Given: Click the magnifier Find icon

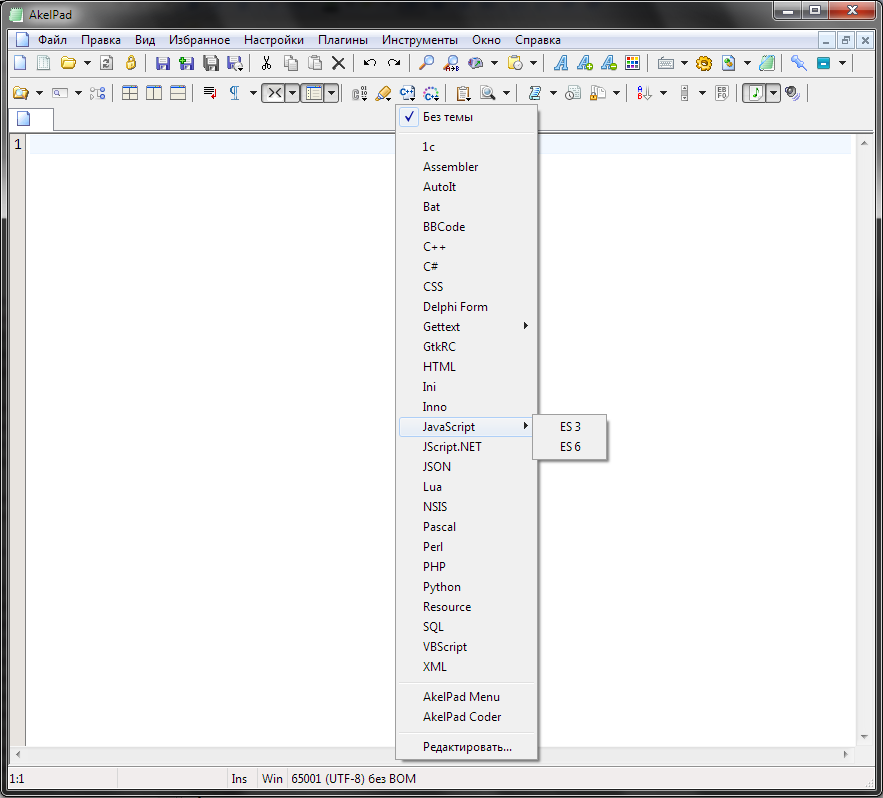Looking at the screenshot, I should [426, 63].
